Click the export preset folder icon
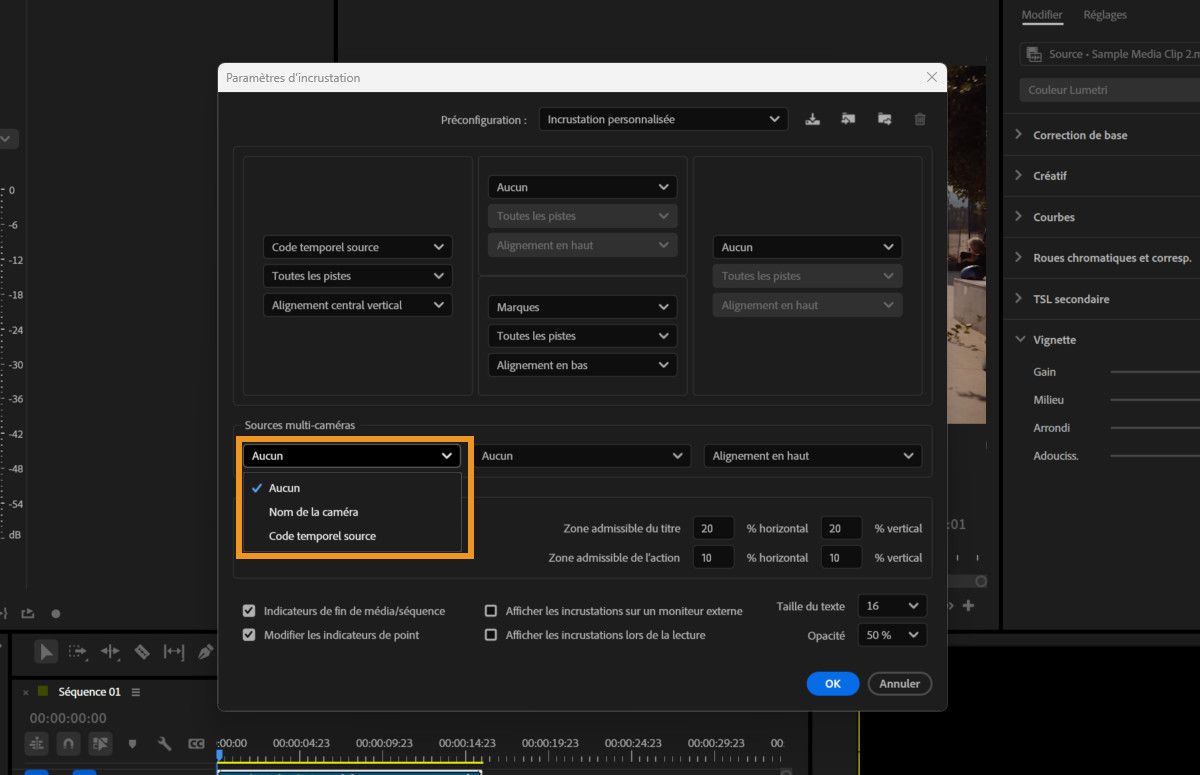This screenshot has height=775, width=1200. [x=885, y=119]
